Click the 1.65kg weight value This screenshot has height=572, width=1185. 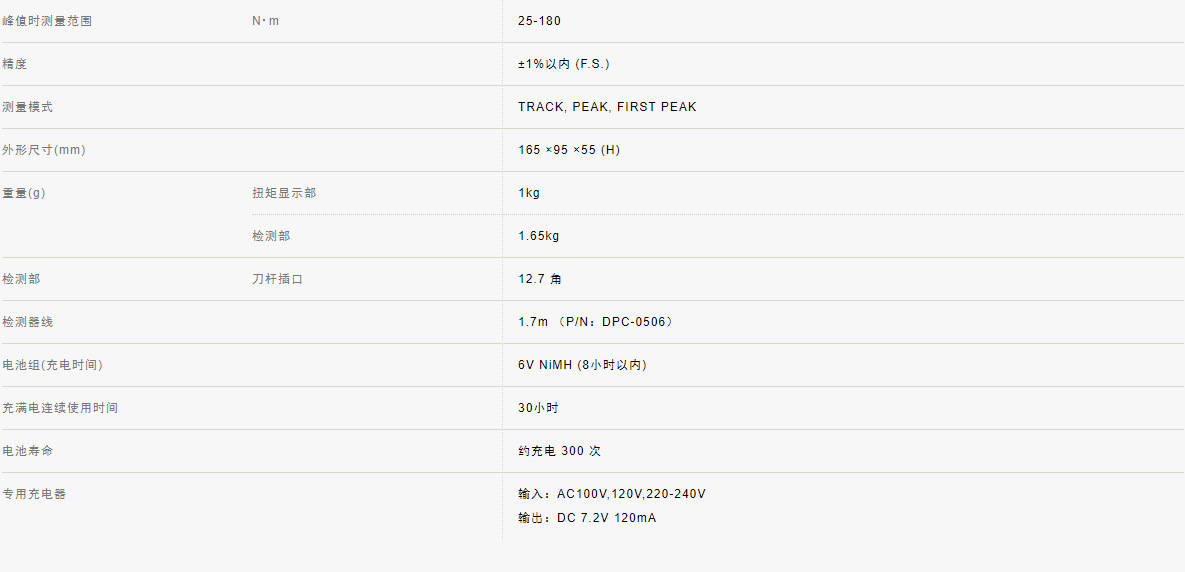pyautogui.click(x=539, y=236)
